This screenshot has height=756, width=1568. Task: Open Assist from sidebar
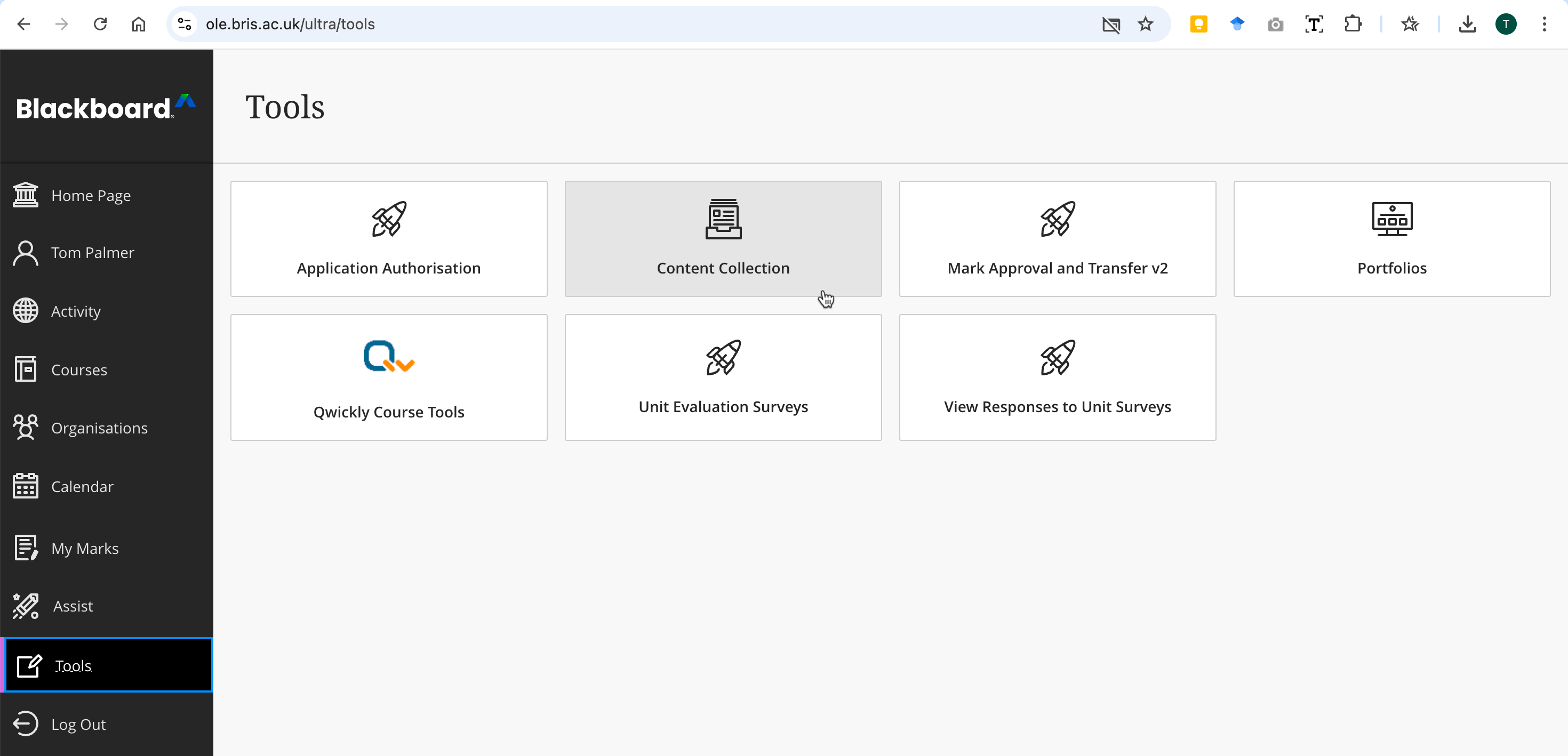(73, 606)
